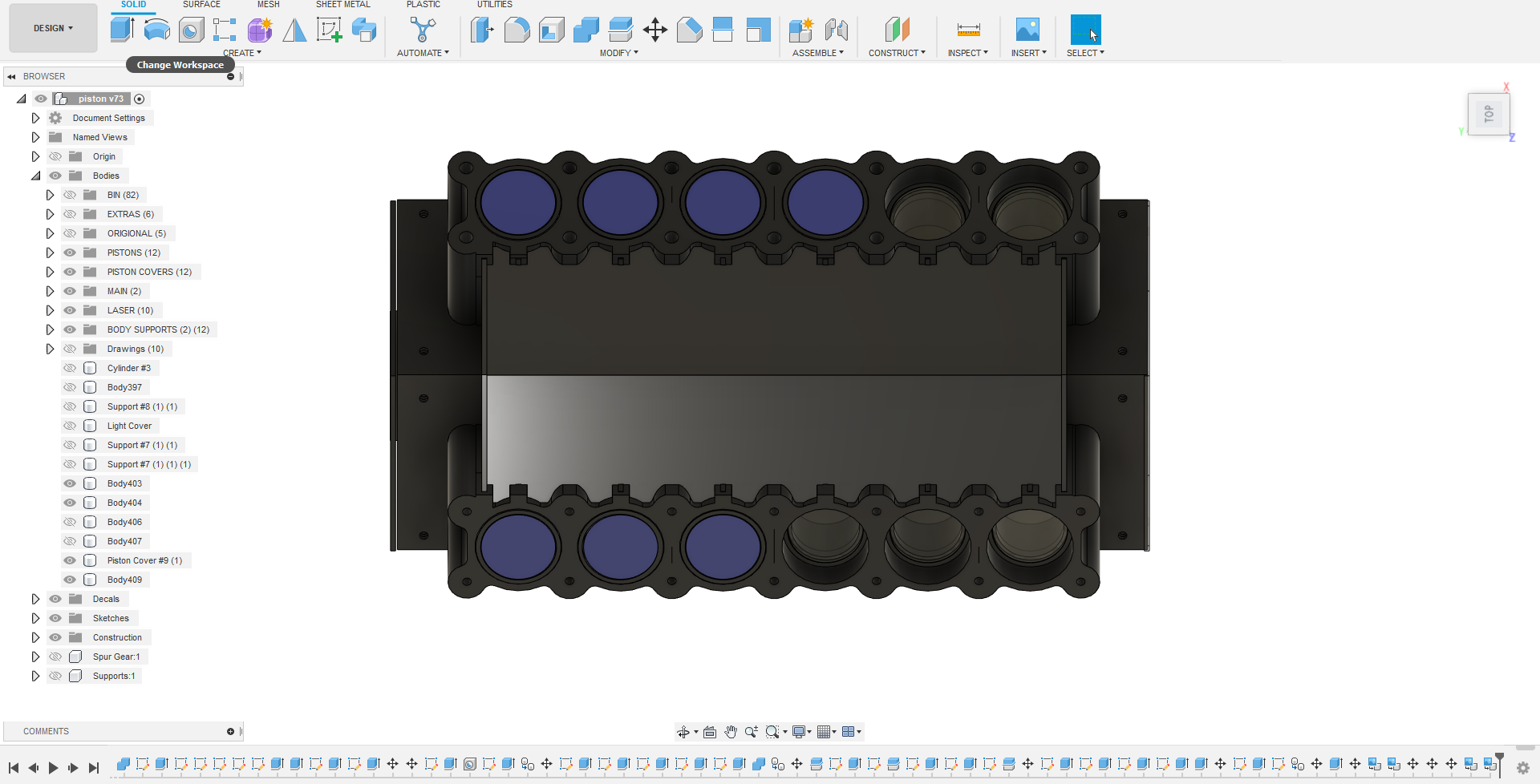Expand the PISTONS (12) folder
This screenshot has width=1540, height=784.
point(51,253)
